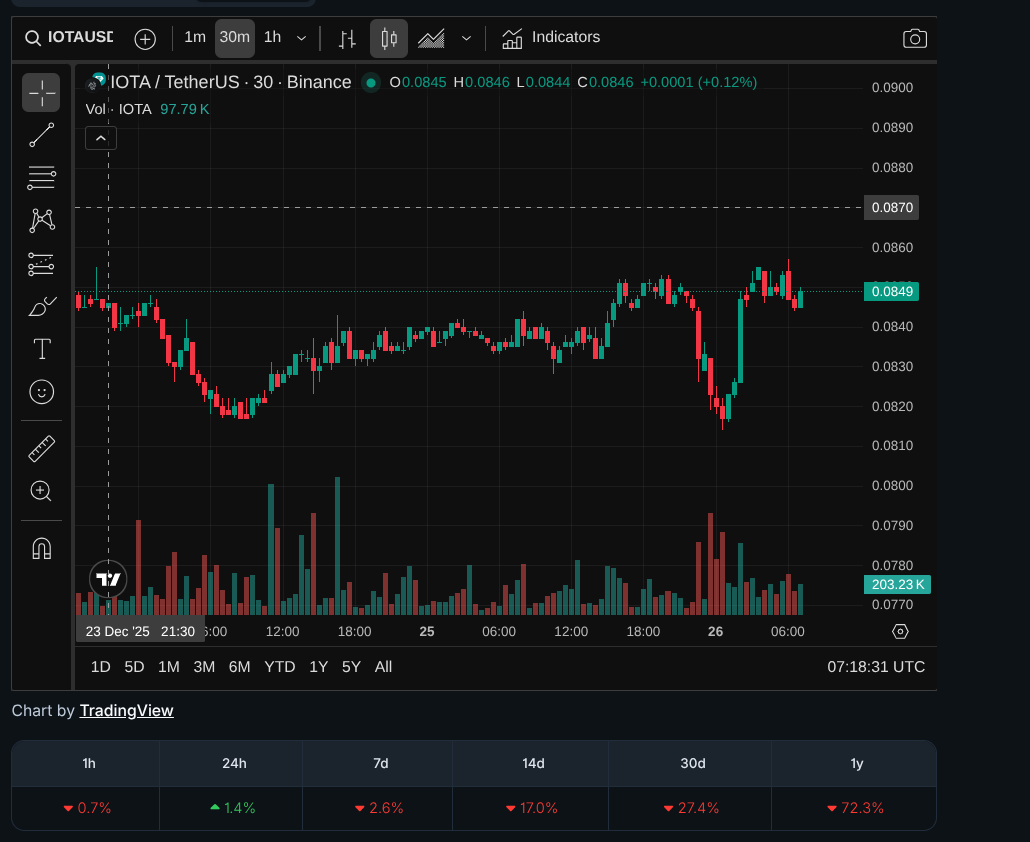Toggle the magnet mode
The height and width of the screenshot is (842, 1030).
[41, 548]
